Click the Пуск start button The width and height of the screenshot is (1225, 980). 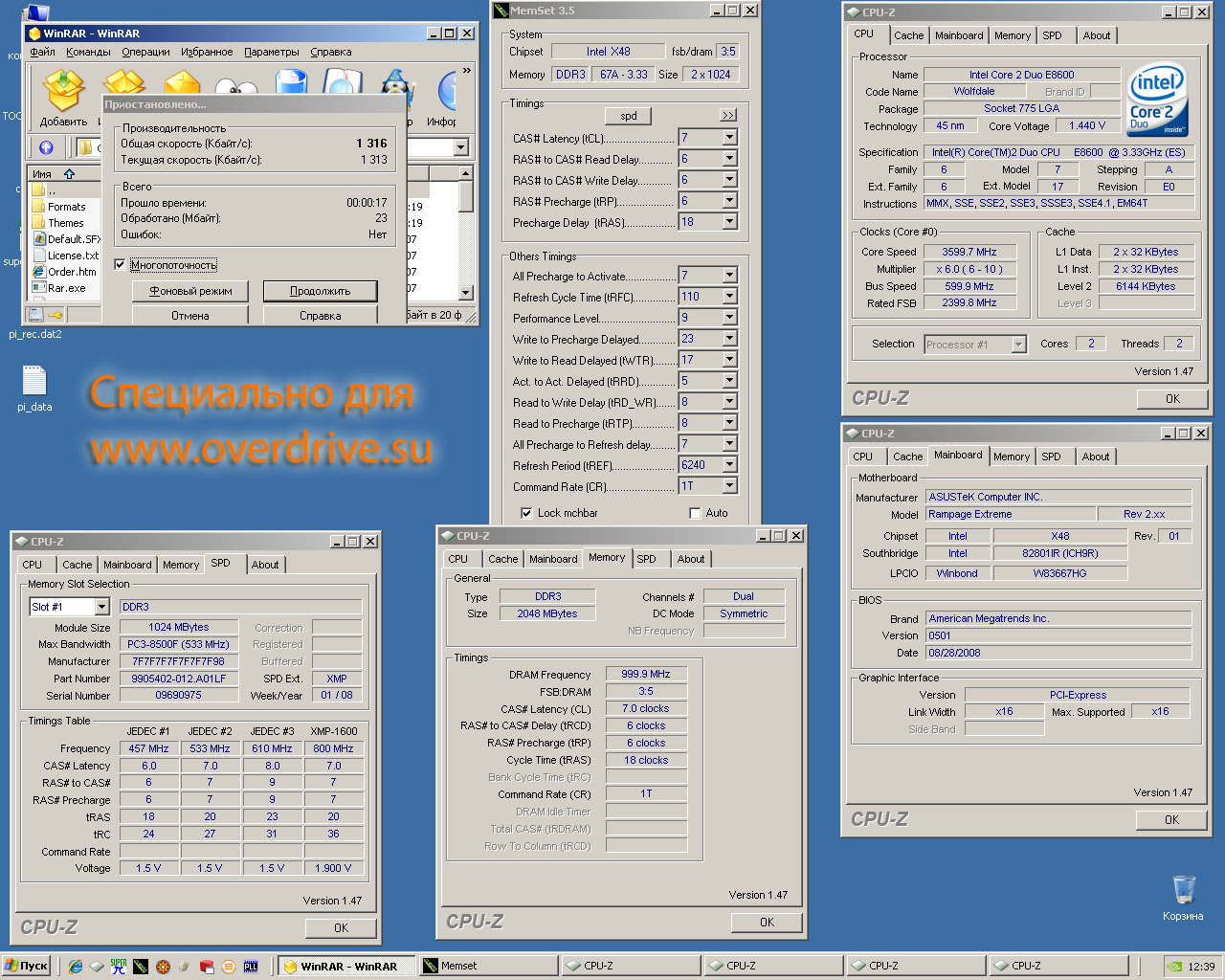pyautogui.click(x=27, y=966)
